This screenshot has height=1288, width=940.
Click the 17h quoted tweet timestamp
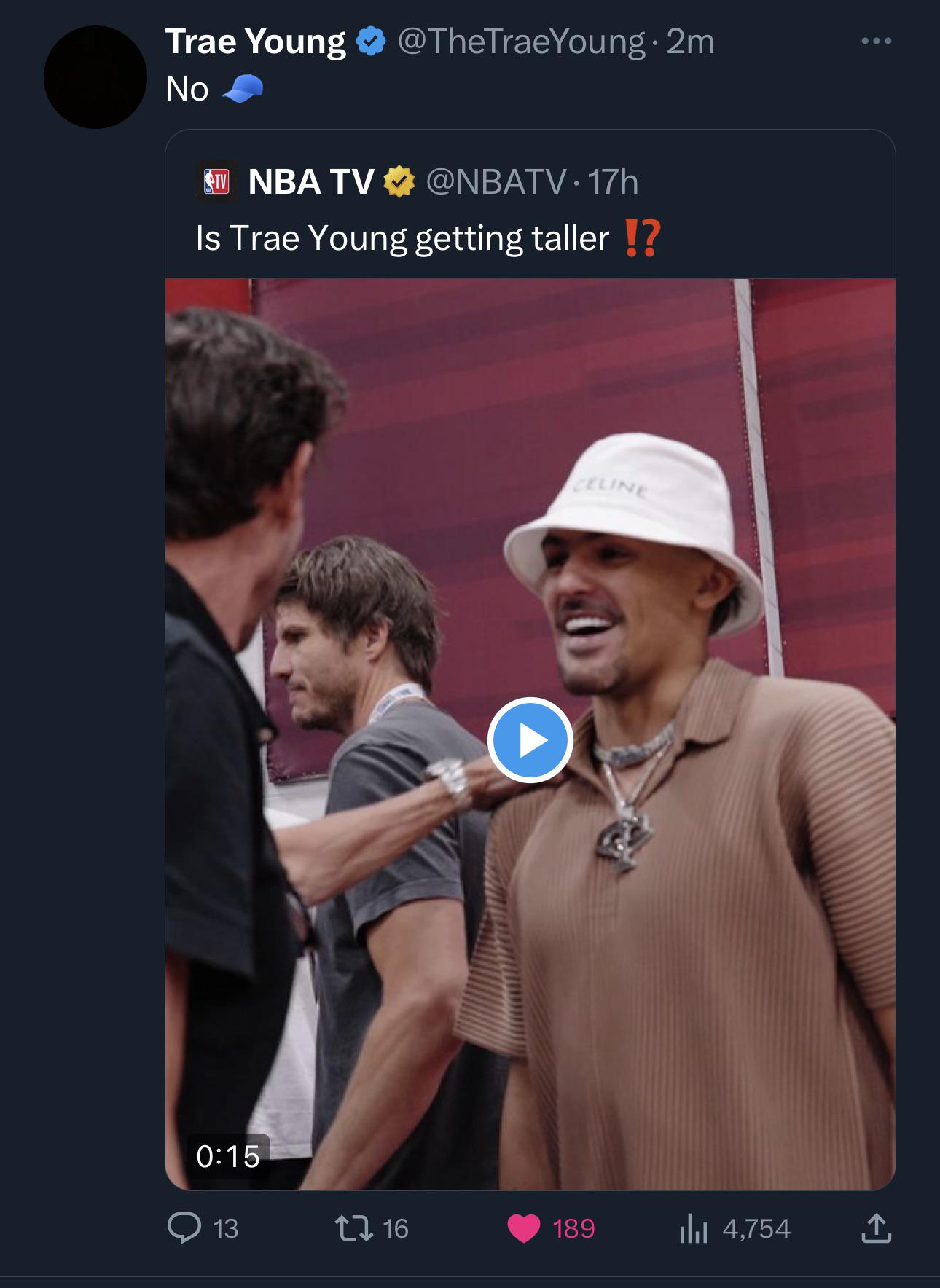click(x=613, y=182)
